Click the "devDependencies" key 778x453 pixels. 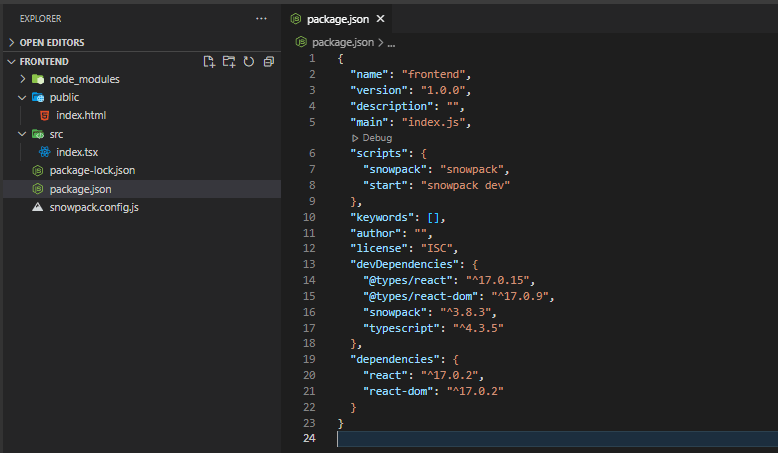click(x=404, y=264)
